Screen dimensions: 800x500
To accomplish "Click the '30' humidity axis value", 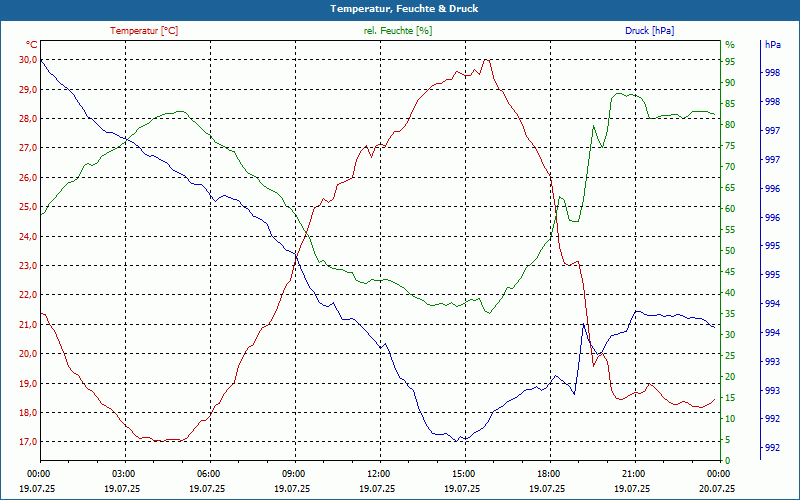I will [730, 335].
